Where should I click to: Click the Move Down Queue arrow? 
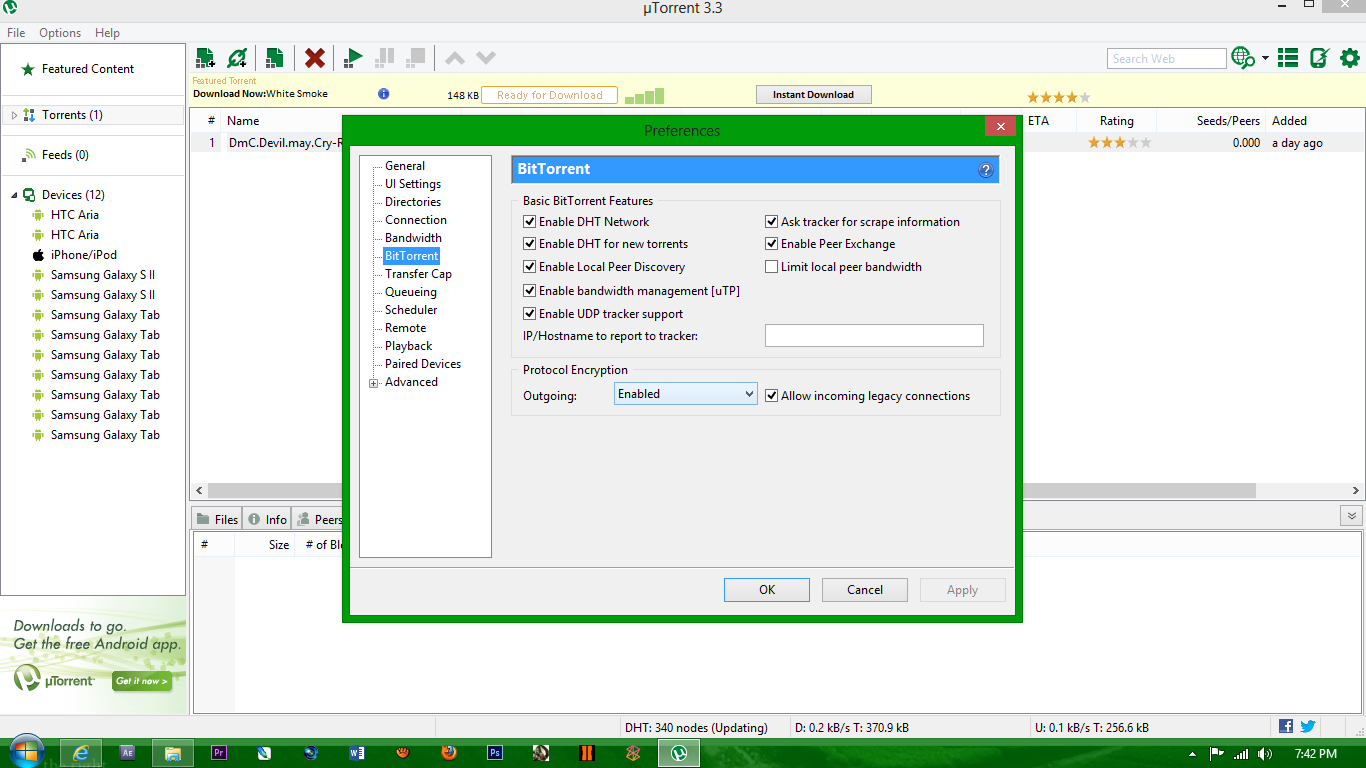pyautogui.click(x=486, y=58)
